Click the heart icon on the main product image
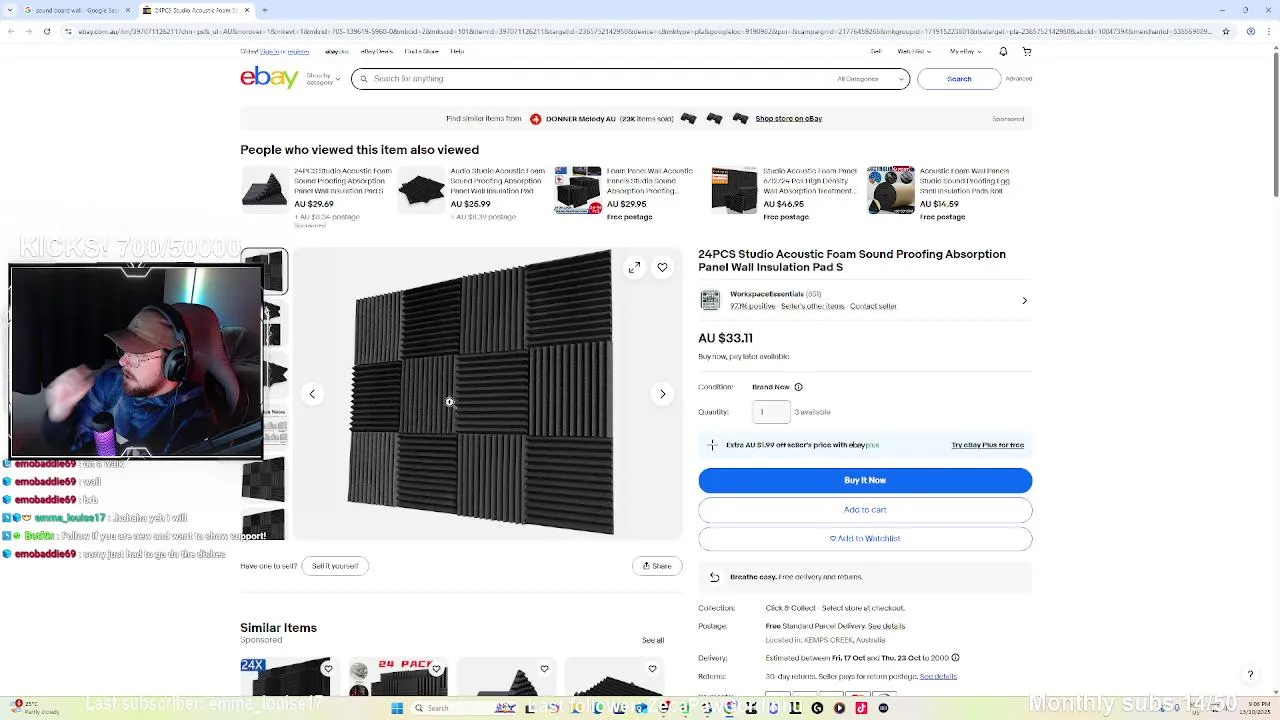 coord(662,268)
